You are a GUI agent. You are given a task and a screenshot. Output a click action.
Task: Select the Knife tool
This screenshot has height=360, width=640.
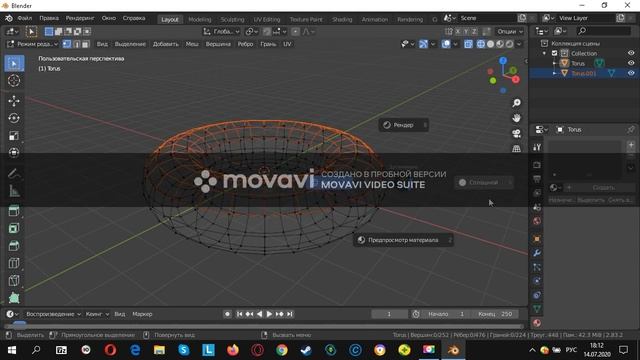click(14, 280)
